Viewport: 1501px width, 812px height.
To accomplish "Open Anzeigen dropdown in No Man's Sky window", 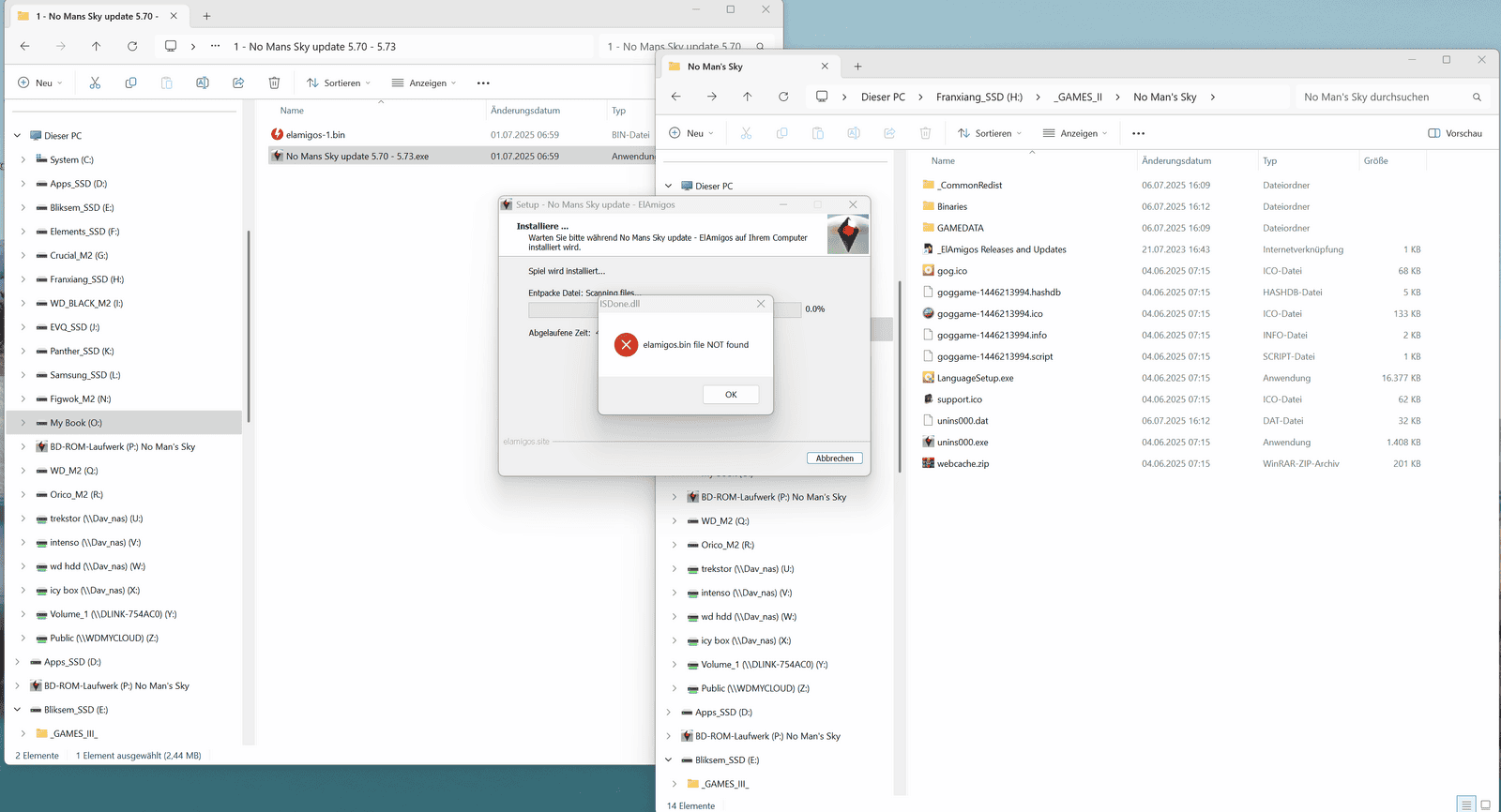I will pos(1075,133).
